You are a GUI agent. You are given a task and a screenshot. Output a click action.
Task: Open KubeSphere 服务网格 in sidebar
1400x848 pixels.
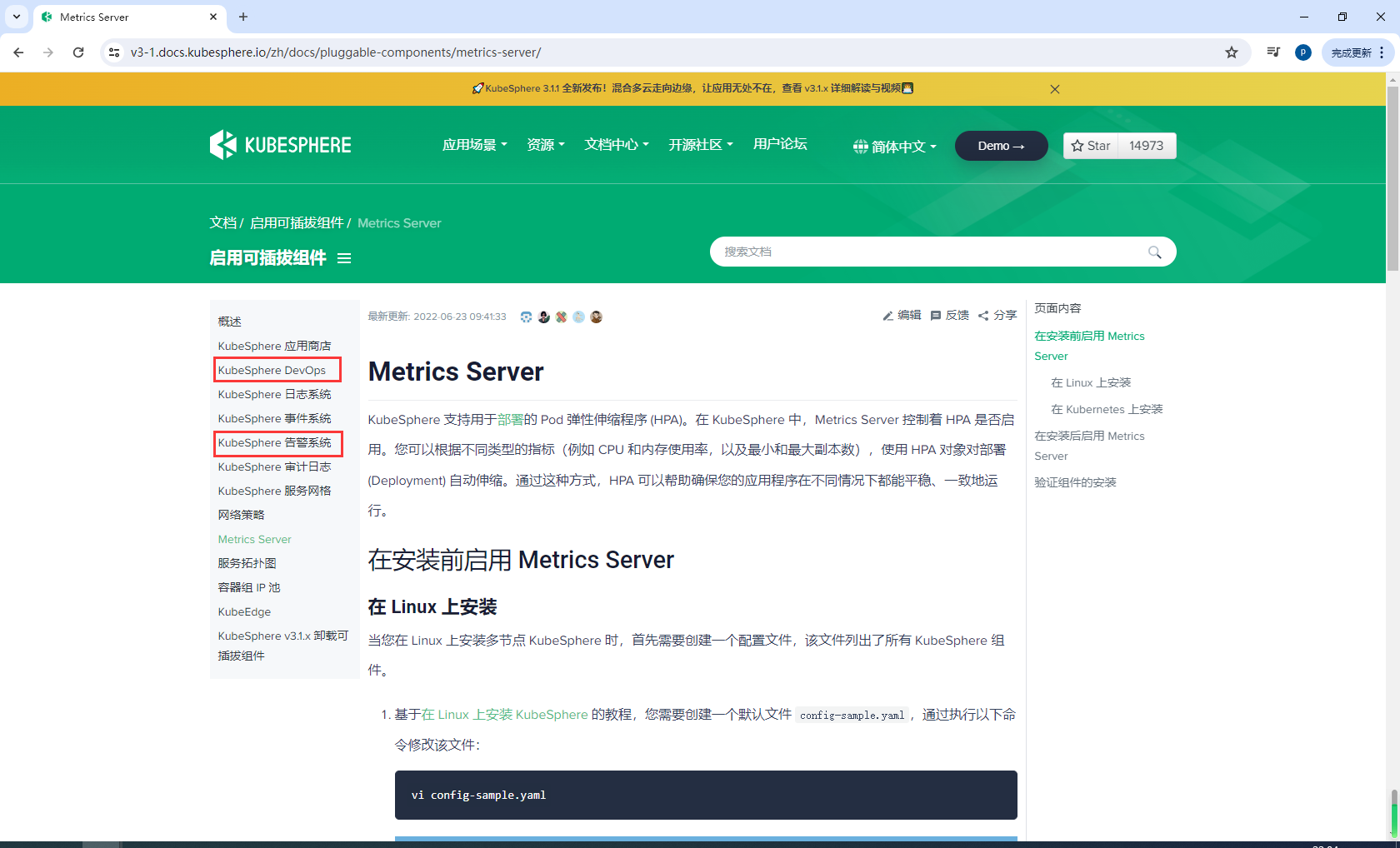tap(274, 491)
